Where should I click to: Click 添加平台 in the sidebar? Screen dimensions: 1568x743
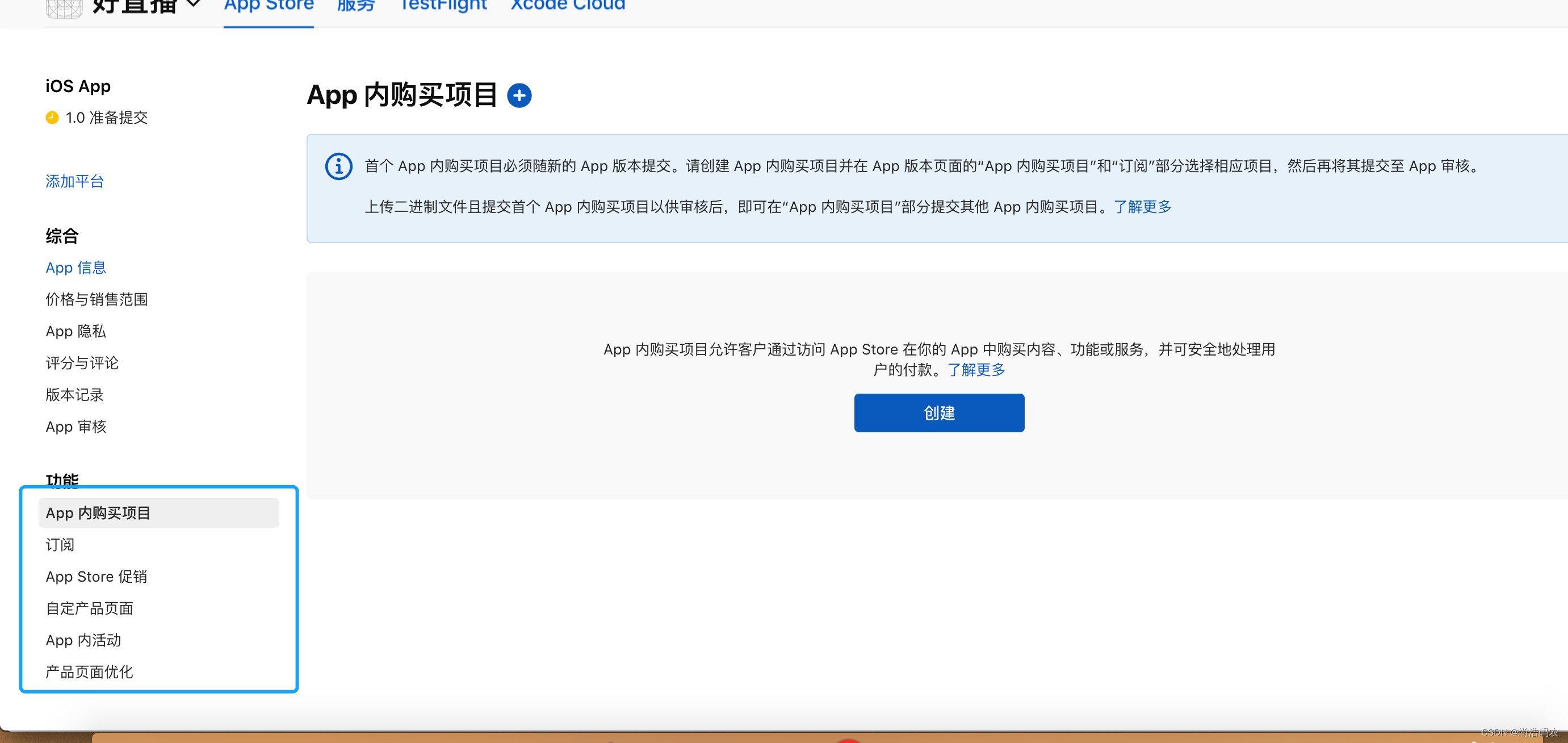pos(74,181)
